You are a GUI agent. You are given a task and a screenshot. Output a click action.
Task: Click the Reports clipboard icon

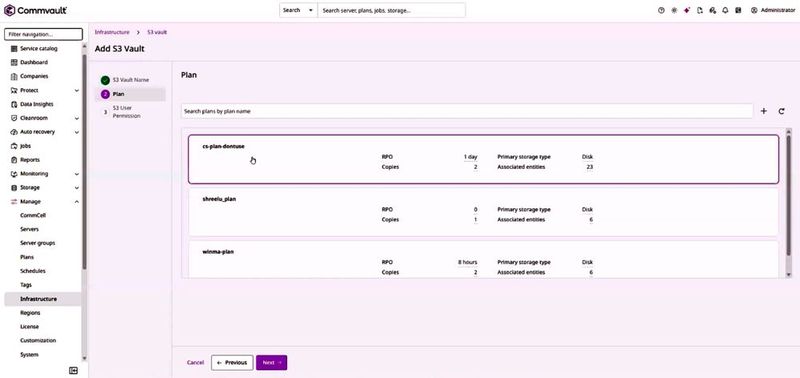pos(14,160)
